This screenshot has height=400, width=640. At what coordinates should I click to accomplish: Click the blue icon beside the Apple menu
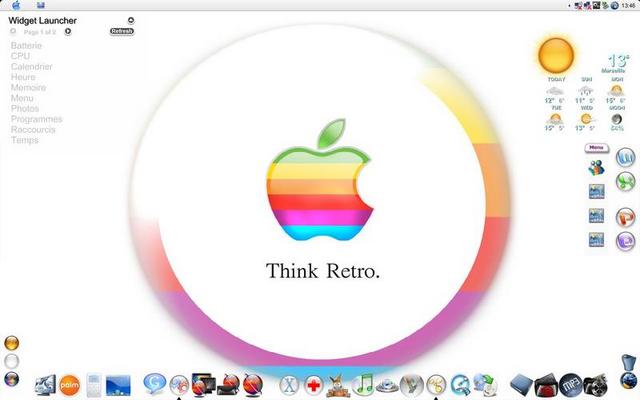40,5
